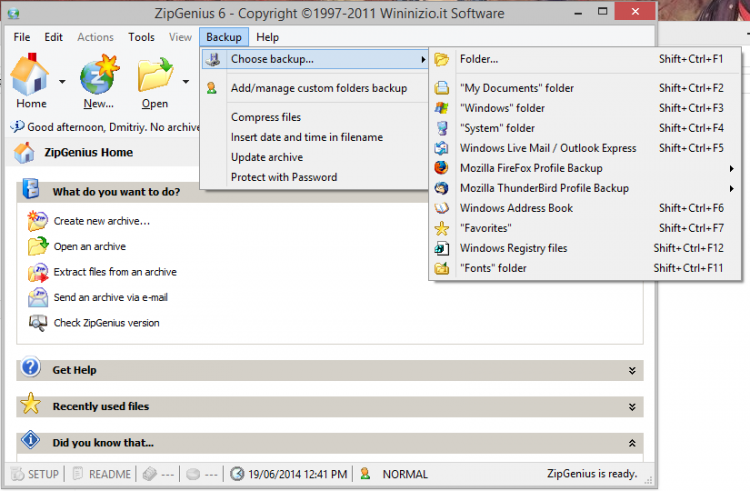Click SETUP in the status bar
This screenshot has width=750, height=491.
(x=35, y=474)
